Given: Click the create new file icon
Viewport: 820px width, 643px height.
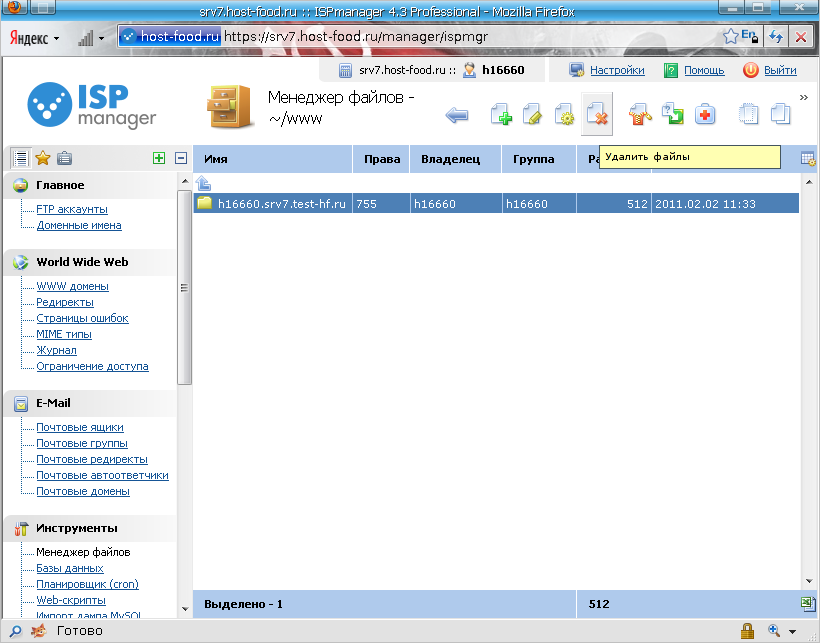Looking at the screenshot, I should coord(500,114).
